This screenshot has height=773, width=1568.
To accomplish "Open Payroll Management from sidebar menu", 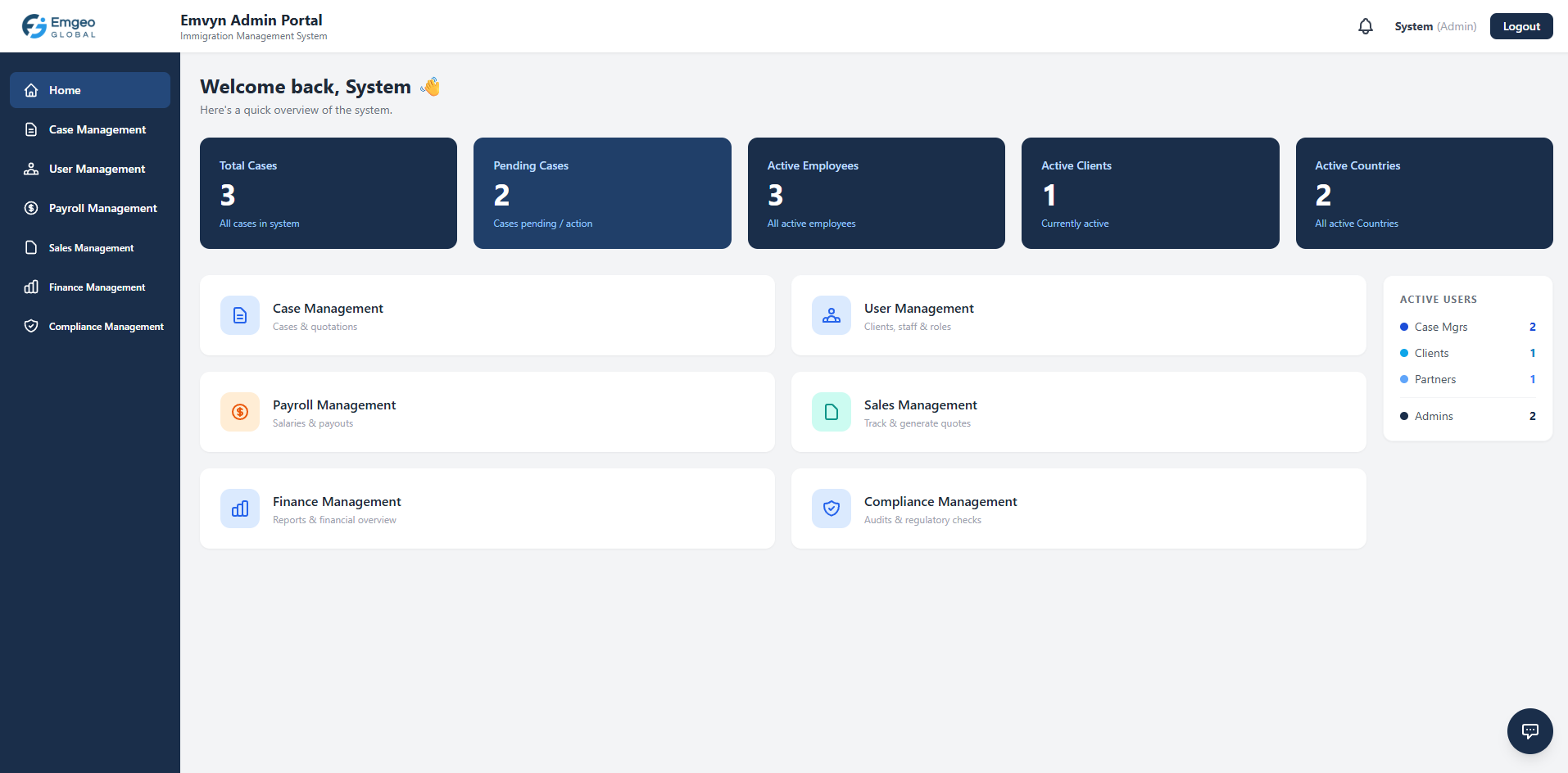I will pos(90,208).
